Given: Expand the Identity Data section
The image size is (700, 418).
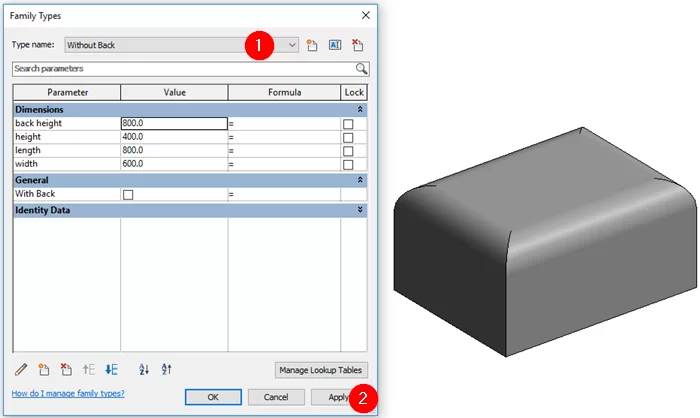Looking at the screenshot, I should coord(361,211).
